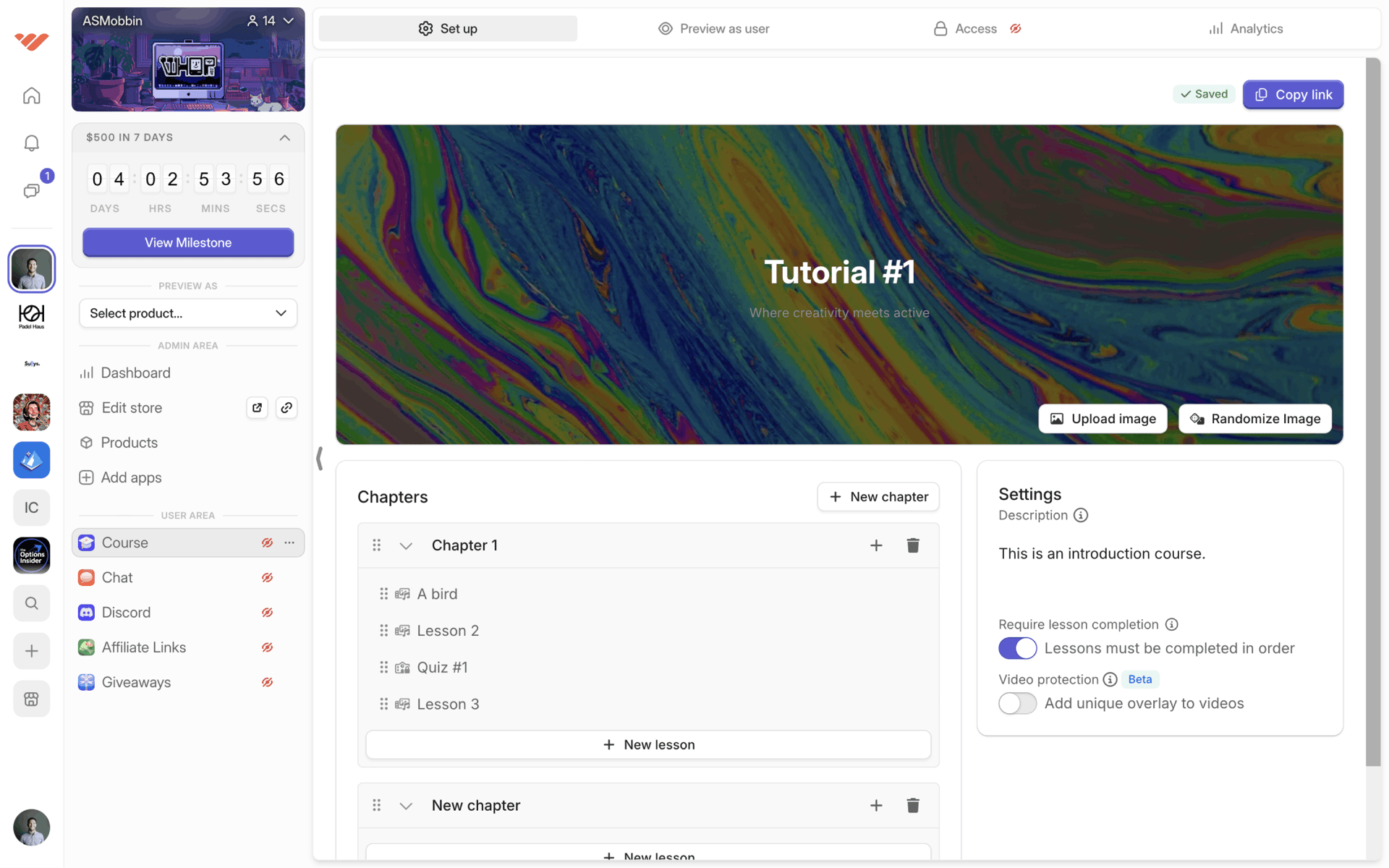Click Video protection info icon
The width and height of the screenshot is (1389, 868).
tap(1110, 679)
